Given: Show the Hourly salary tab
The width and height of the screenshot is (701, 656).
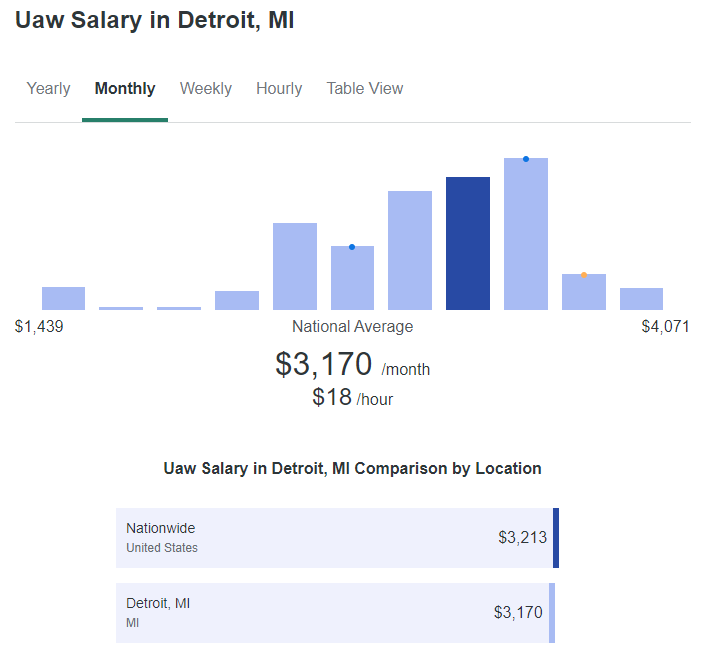Looking at the screenshot, I should pos(279,89).
